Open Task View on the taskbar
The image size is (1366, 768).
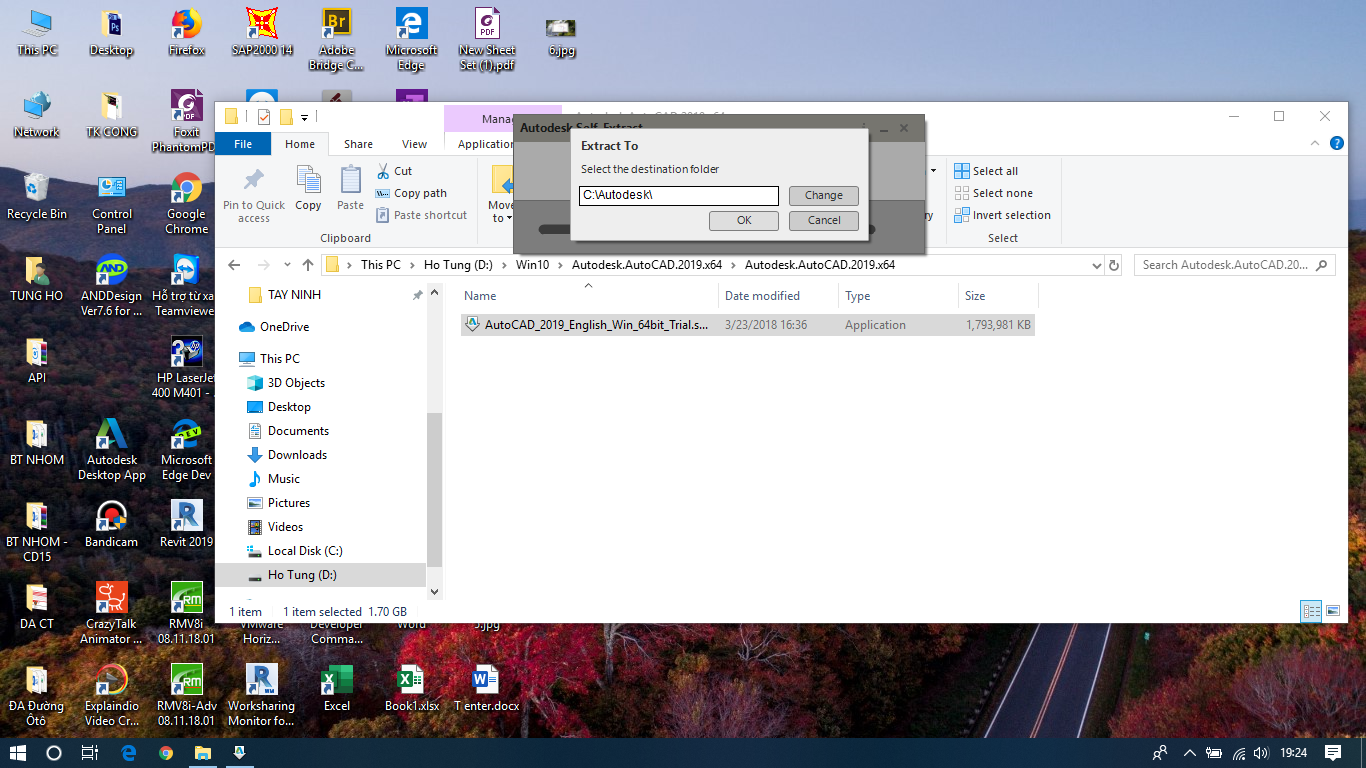coord(90,753)
